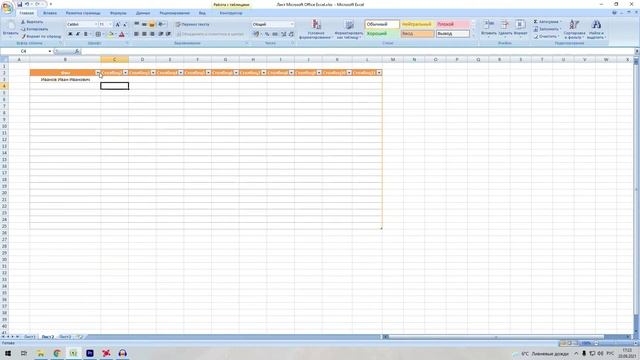Cut the selection with the scissors icon
The width and height of the screenshot is (640, 360).
32,22
